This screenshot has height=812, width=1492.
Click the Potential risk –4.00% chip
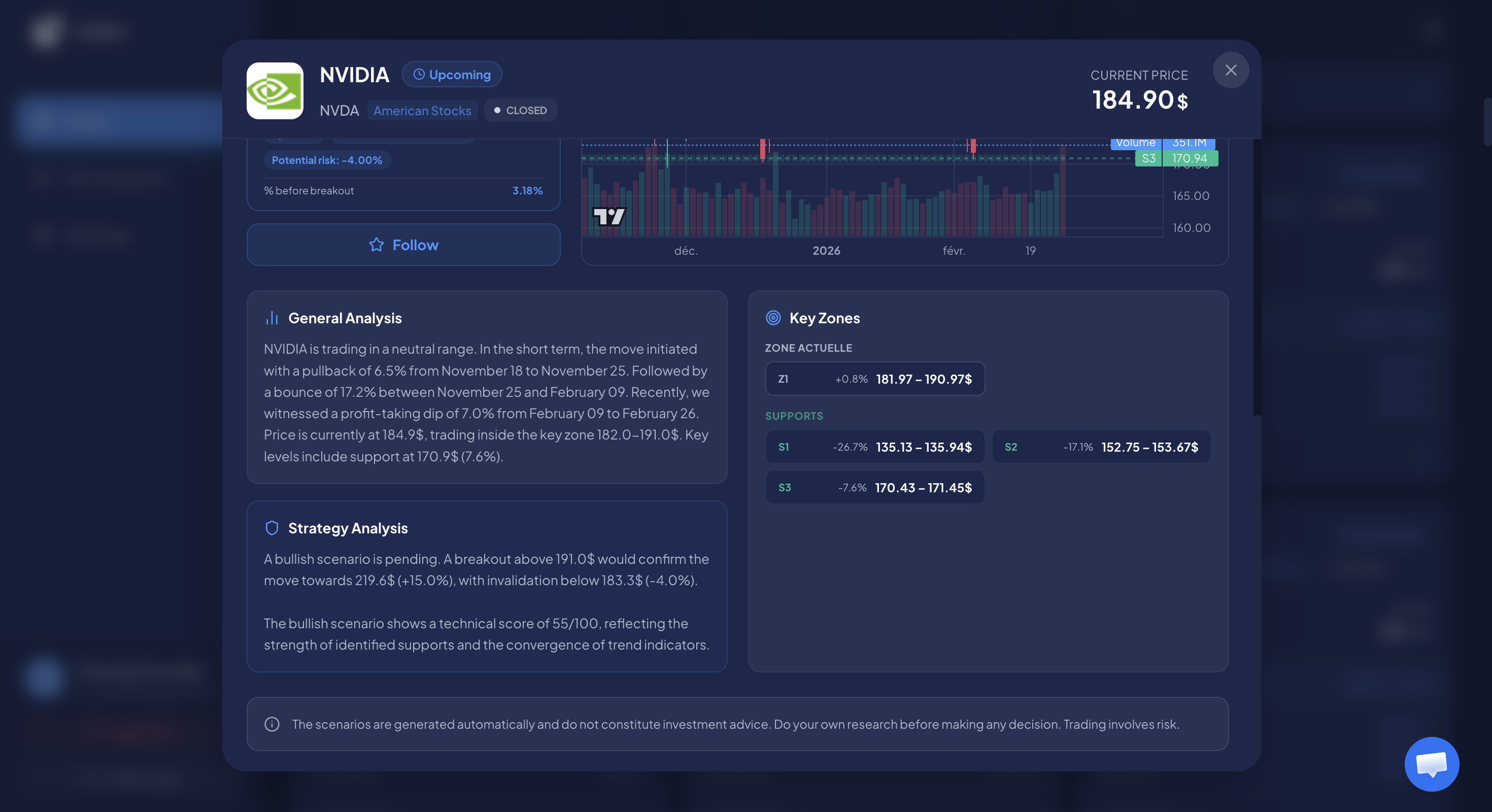click(327, 160)
